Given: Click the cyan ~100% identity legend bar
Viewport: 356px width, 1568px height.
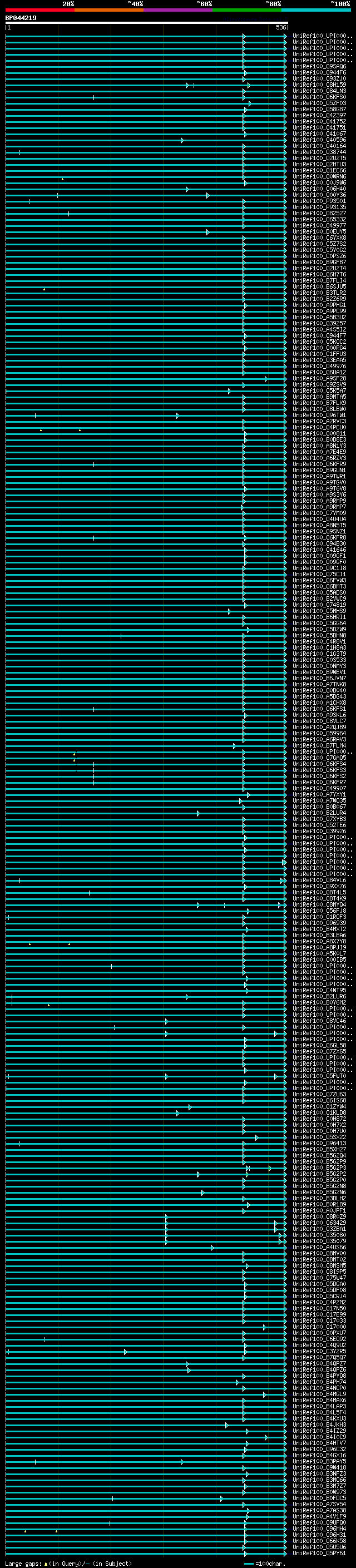Looking at the screenshot, I should pos(317,10).
